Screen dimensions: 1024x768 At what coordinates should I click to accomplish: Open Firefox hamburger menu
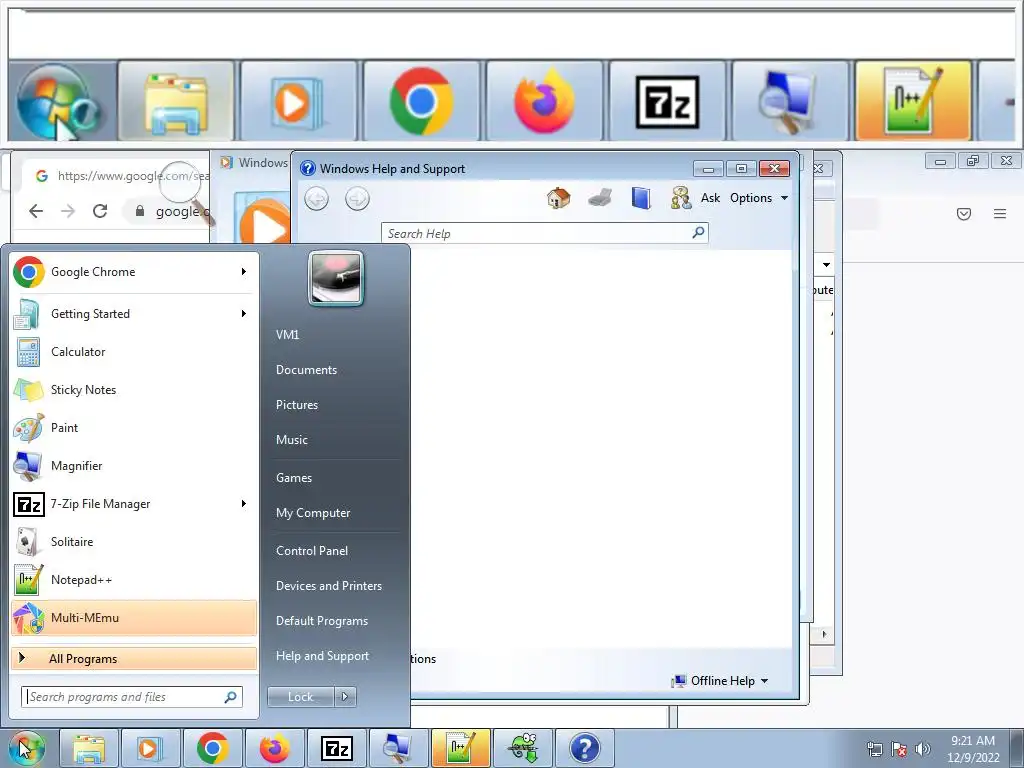click(1000, 214)
